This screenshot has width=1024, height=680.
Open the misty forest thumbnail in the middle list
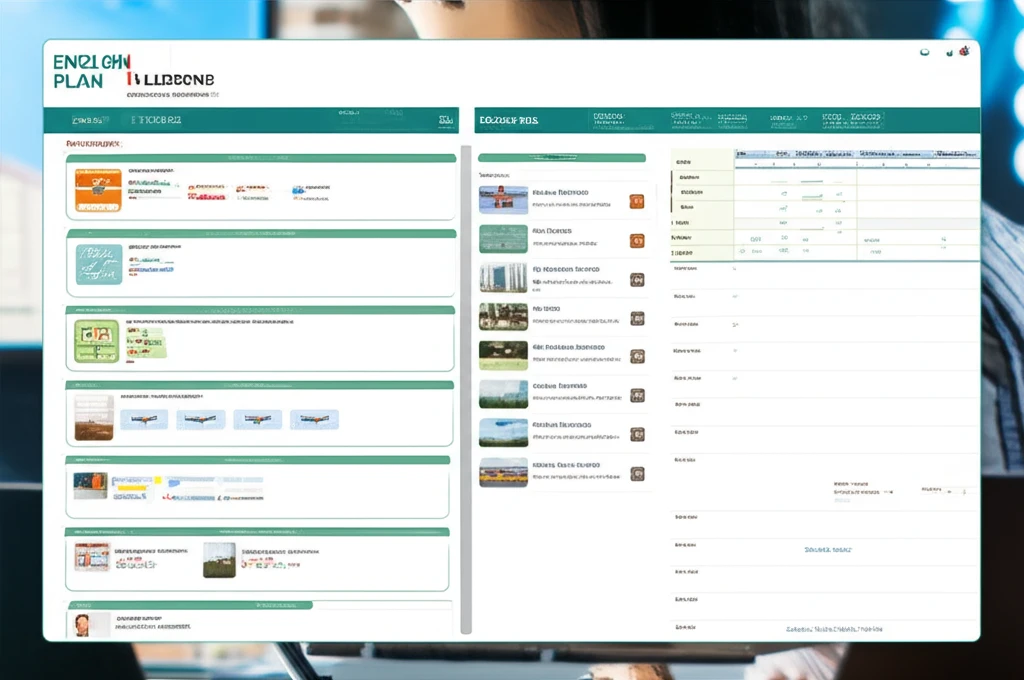tap(503, 394)
